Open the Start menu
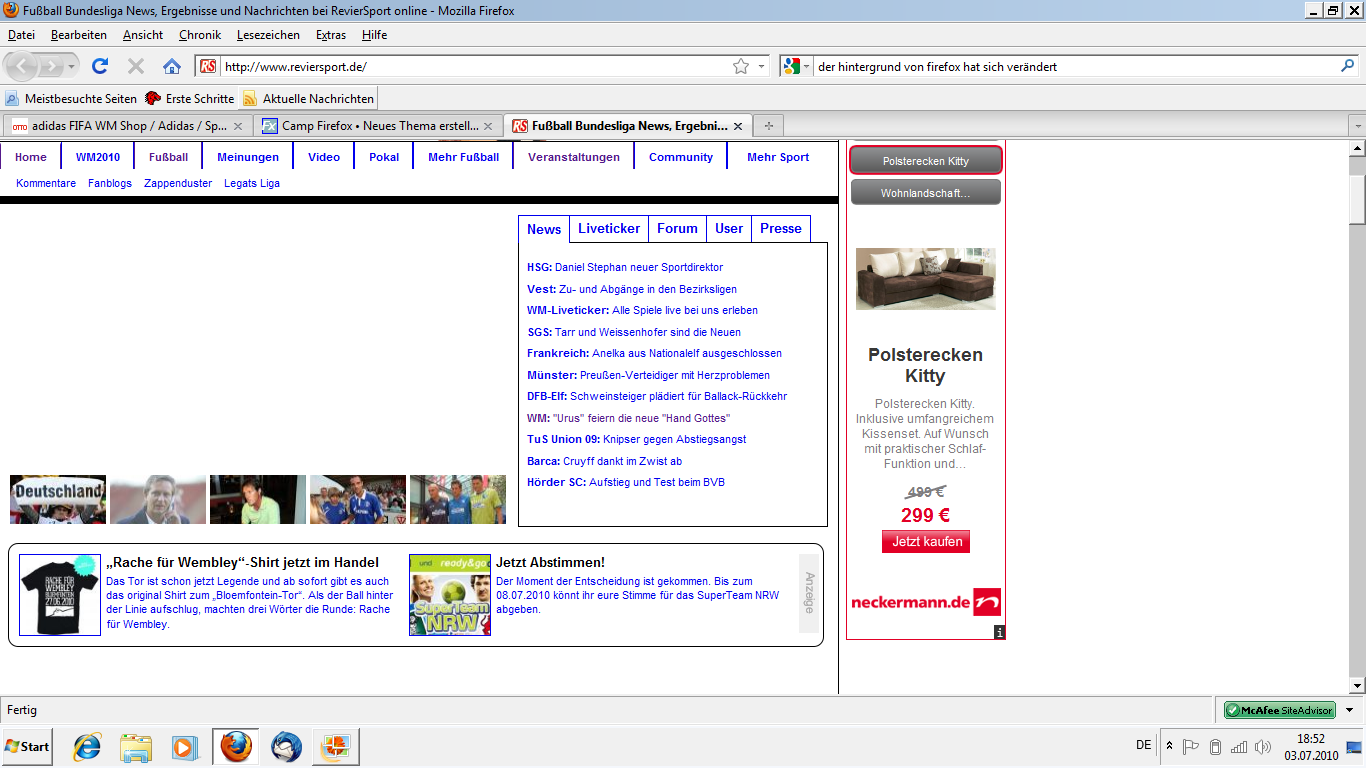The height and width of the screenshot is (768, 1366). (x=27, y=747)
